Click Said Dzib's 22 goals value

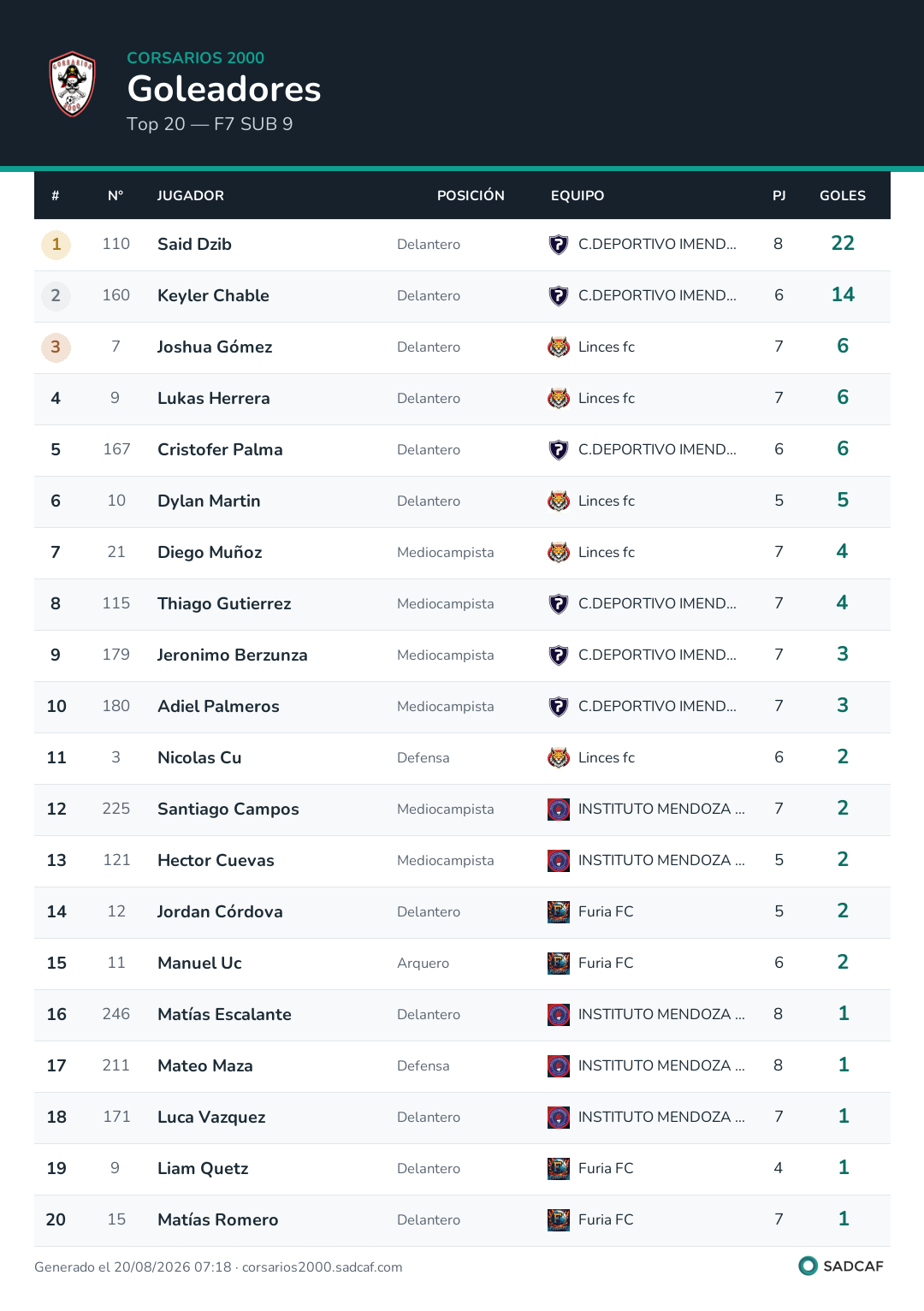pyautogui.click(x=843, y=244)
